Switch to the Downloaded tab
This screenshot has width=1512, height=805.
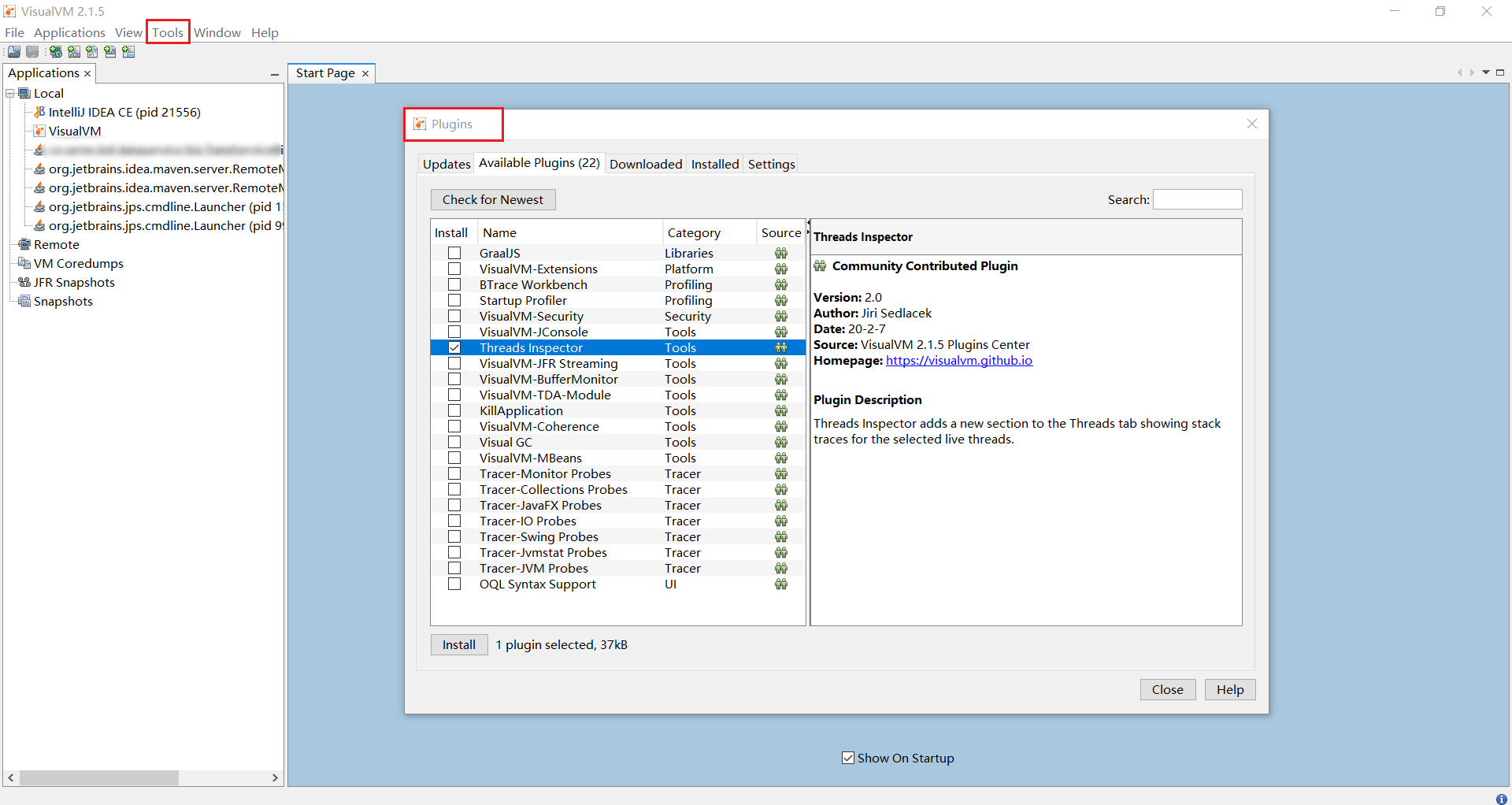646,164
